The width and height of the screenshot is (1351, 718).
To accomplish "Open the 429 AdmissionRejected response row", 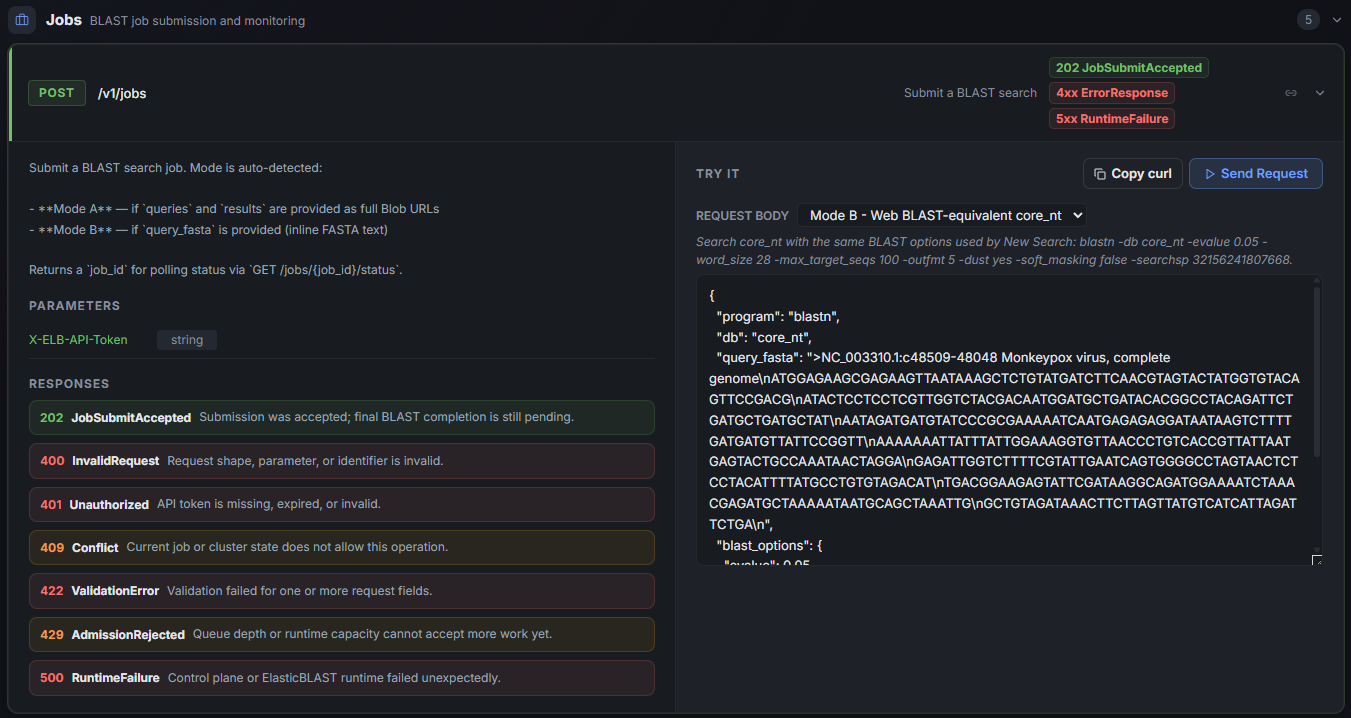I will click(342, 634).
